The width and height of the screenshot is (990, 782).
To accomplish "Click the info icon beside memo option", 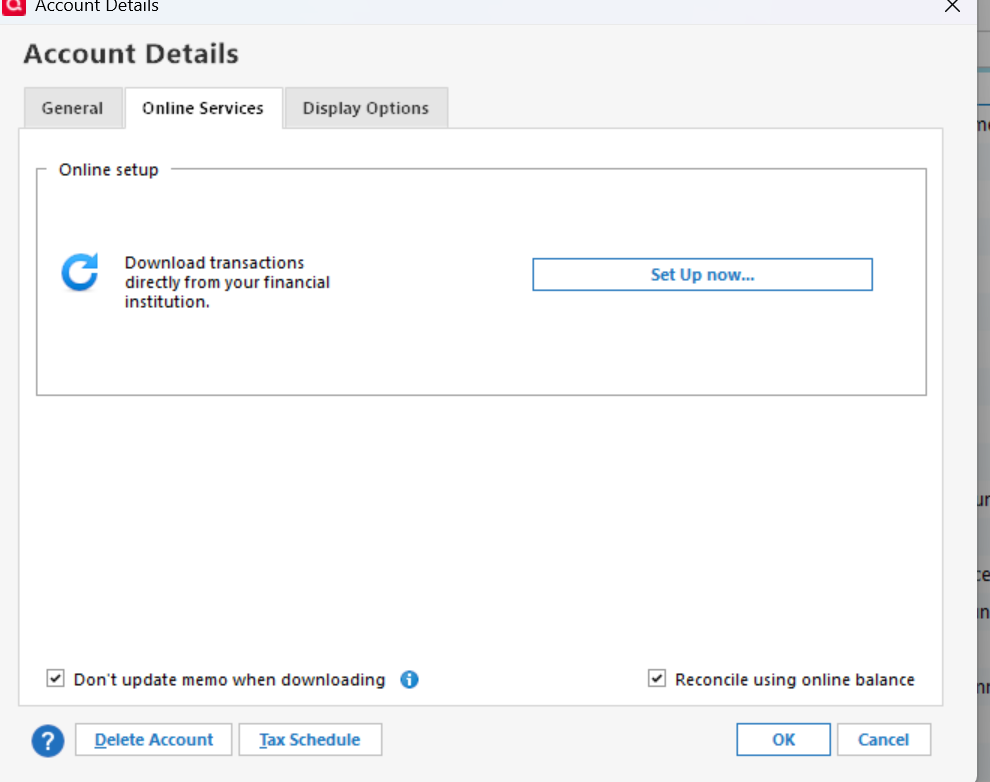I will (409, 680).
